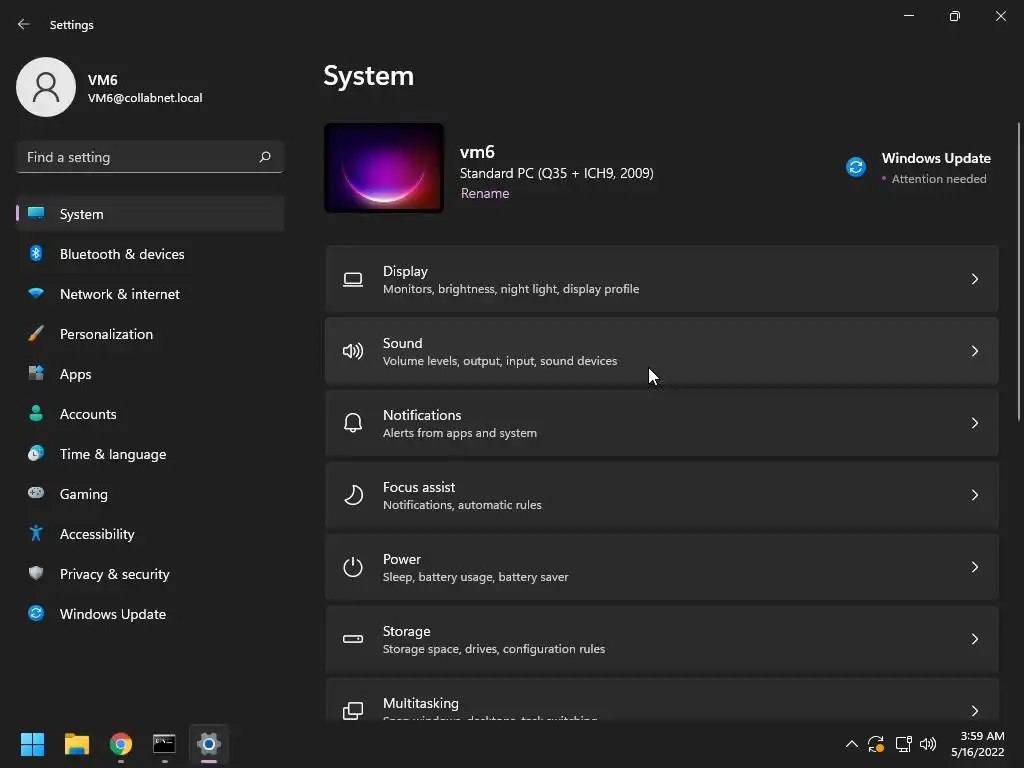
Task: Click the "Sleep, battery usage, battery saver" text
Action: pos(475,577)
